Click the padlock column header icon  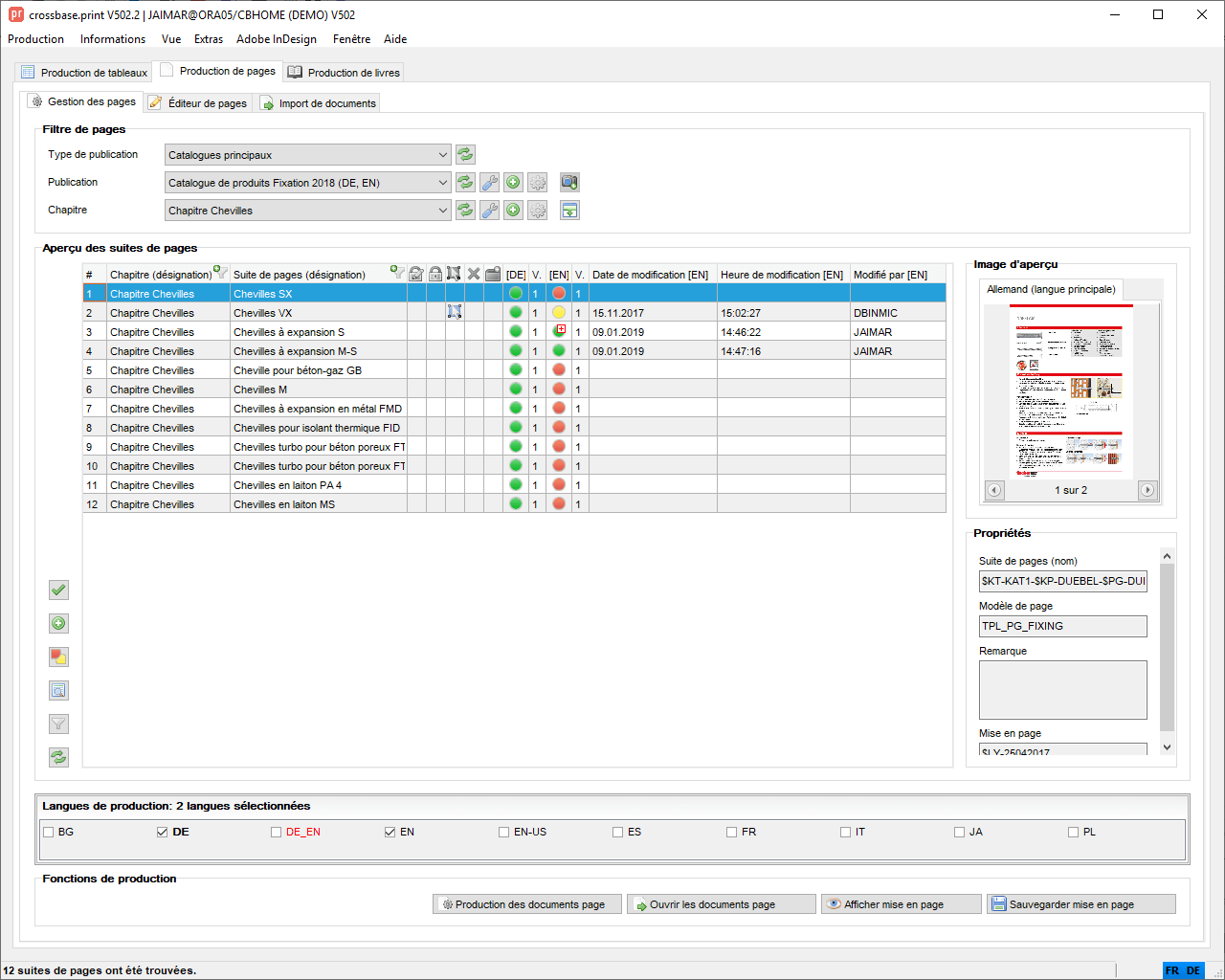(x=435, y=274)
